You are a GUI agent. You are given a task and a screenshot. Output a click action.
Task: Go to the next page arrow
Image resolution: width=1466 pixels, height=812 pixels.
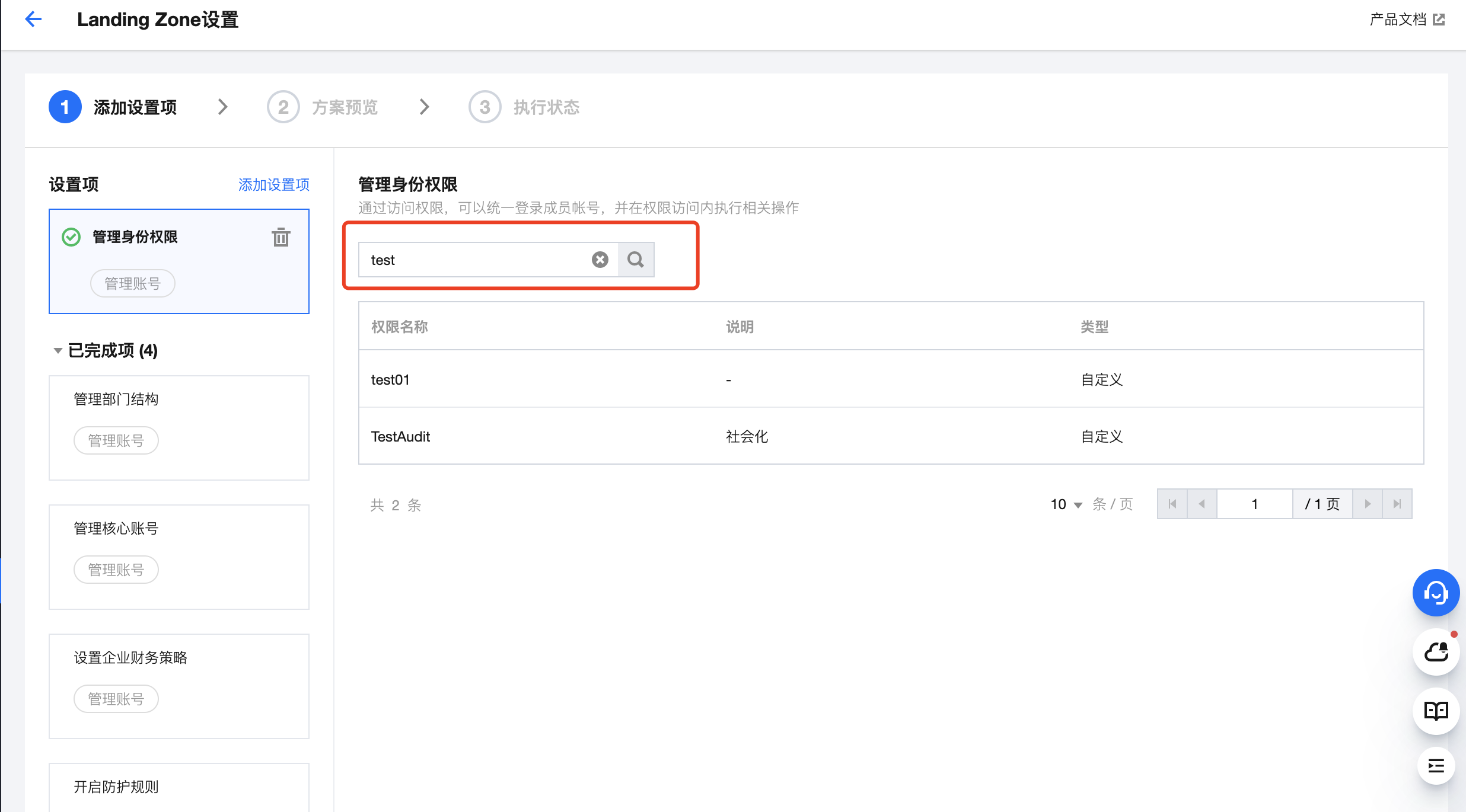pyautogui.click(x=1368, y=504)
